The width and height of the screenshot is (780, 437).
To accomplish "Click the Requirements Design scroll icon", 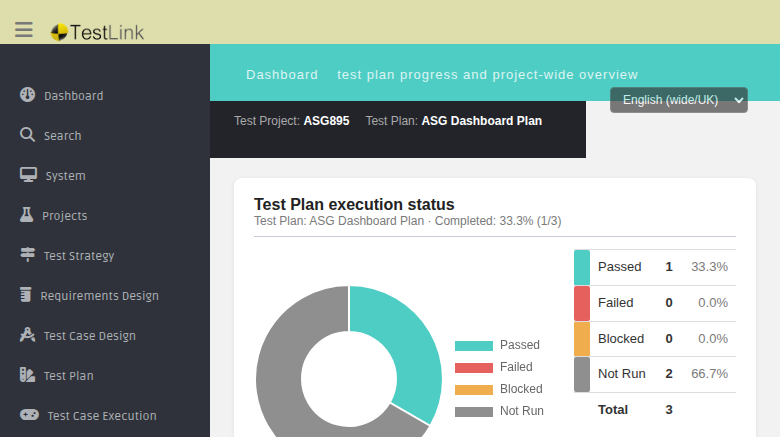I will 26,295.
